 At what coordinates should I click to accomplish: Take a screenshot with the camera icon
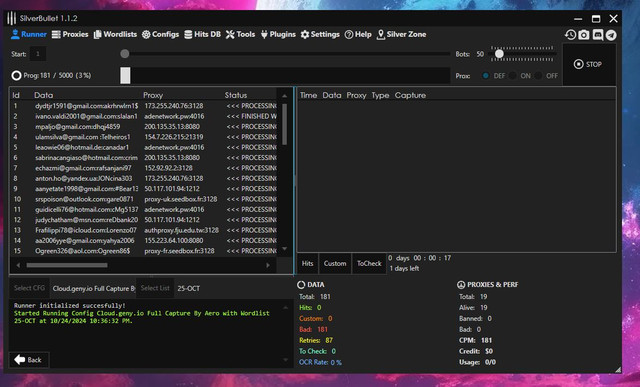click(x=584, y=35)
